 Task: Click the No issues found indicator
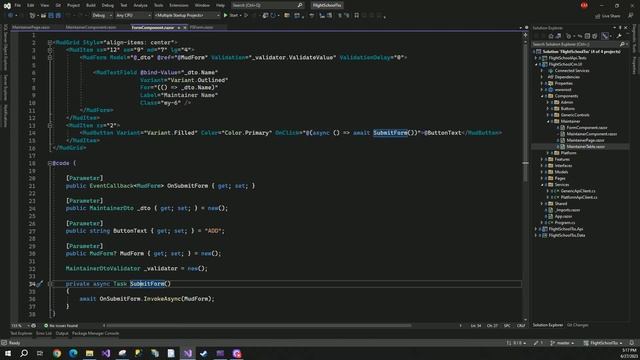pos(61,326)
